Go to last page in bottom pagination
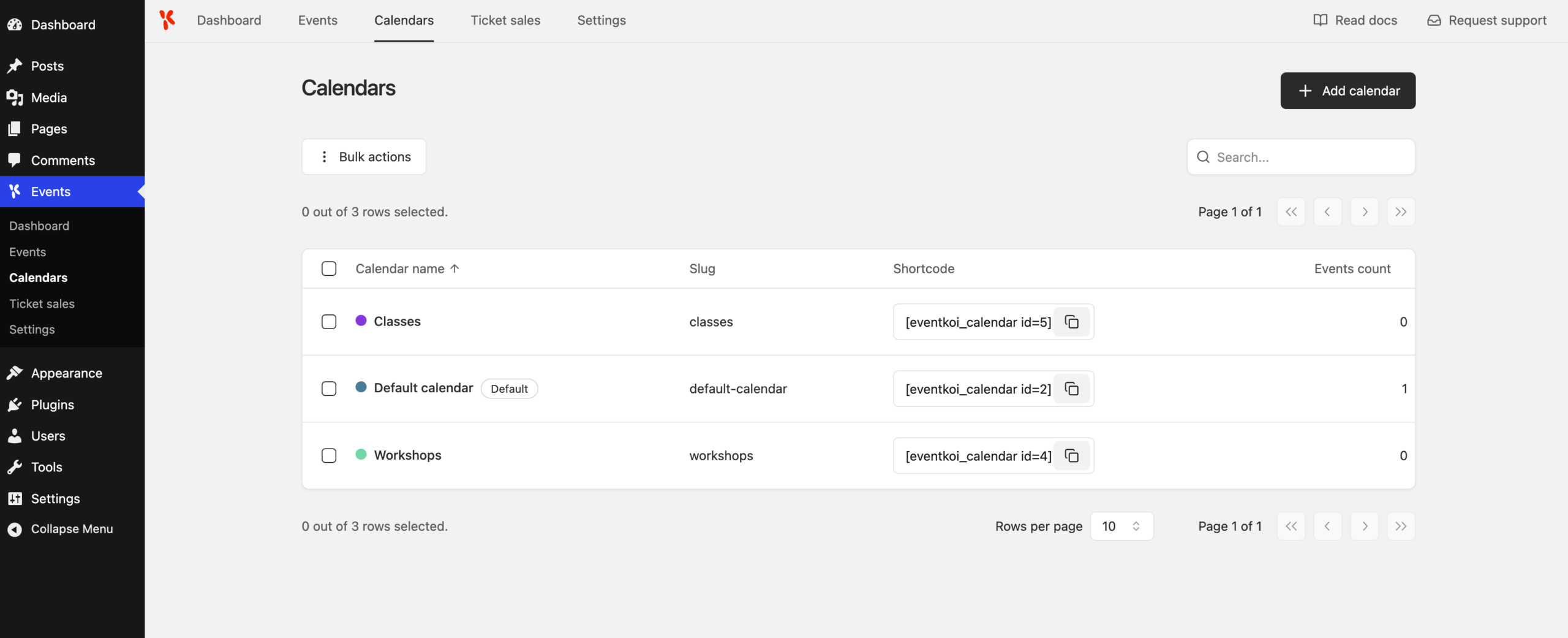This screenshot has width=1568, height=638. [1401, 526]
